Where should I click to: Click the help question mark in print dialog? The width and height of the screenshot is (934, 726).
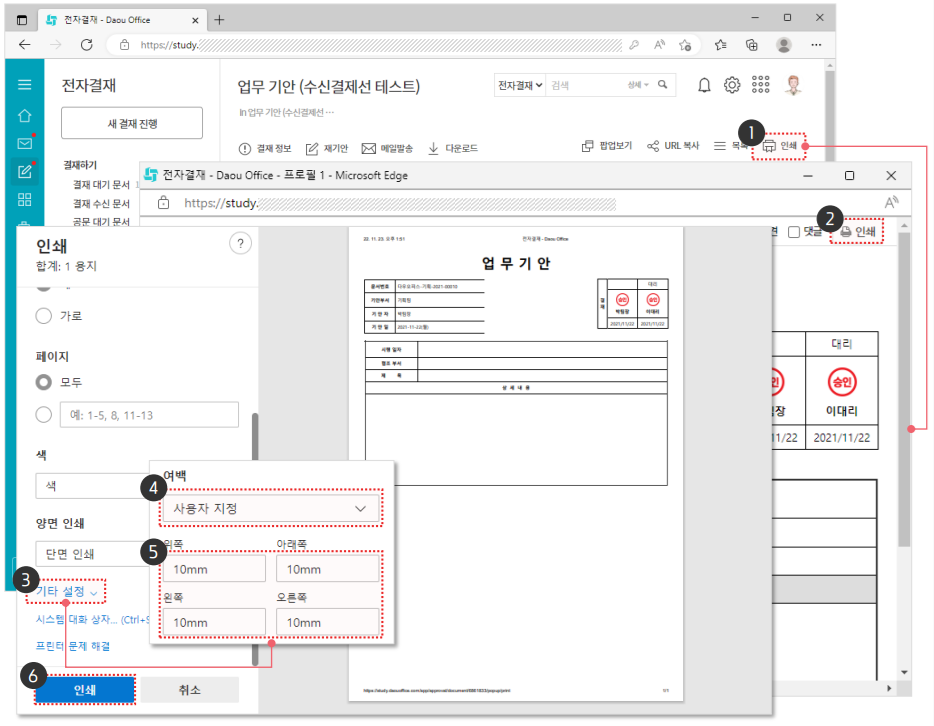point(240,244)
